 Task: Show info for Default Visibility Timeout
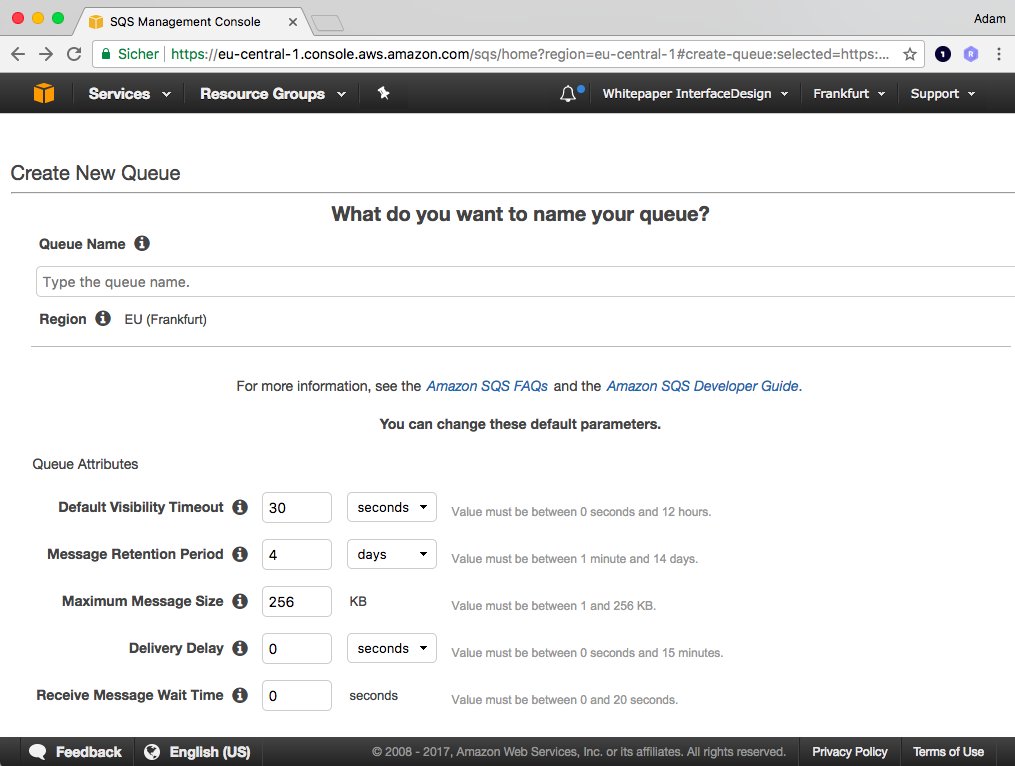point(240,507)
